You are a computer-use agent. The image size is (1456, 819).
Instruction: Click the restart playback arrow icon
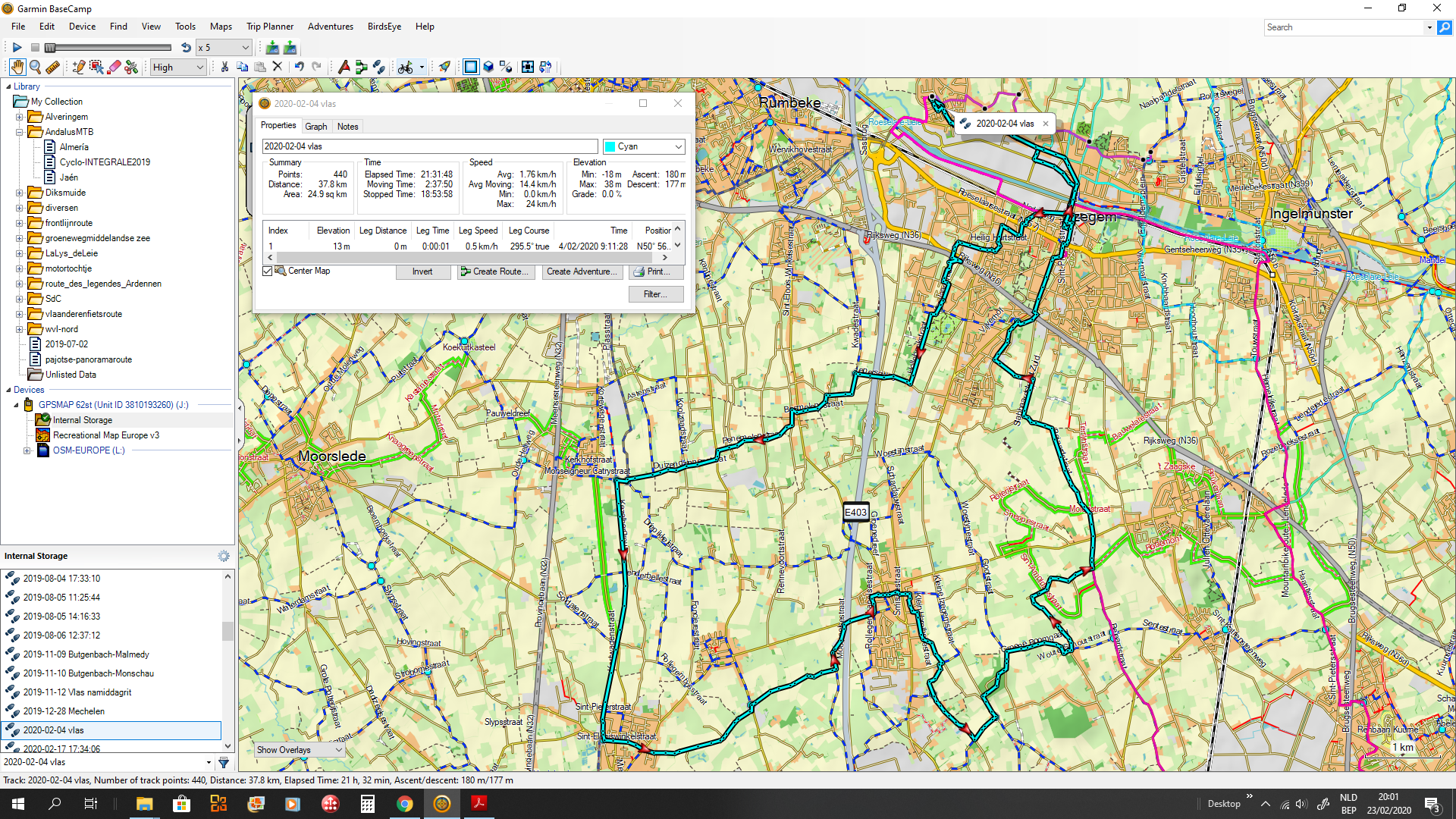pos(186,47)
